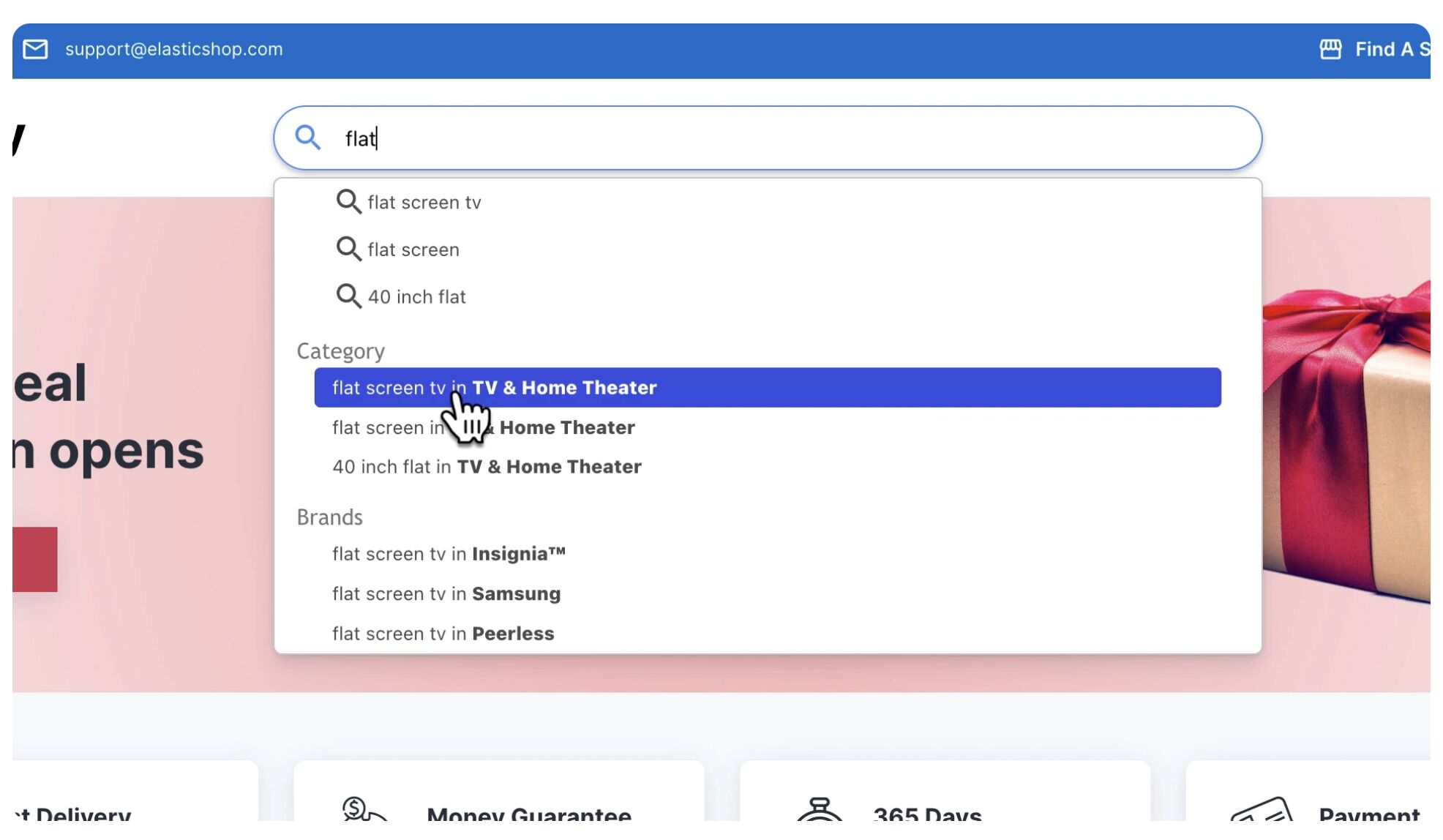Click the search icon beside 'flat screen tv' suggestion
The image size is (1443, 840).
[x=348, y=202]
